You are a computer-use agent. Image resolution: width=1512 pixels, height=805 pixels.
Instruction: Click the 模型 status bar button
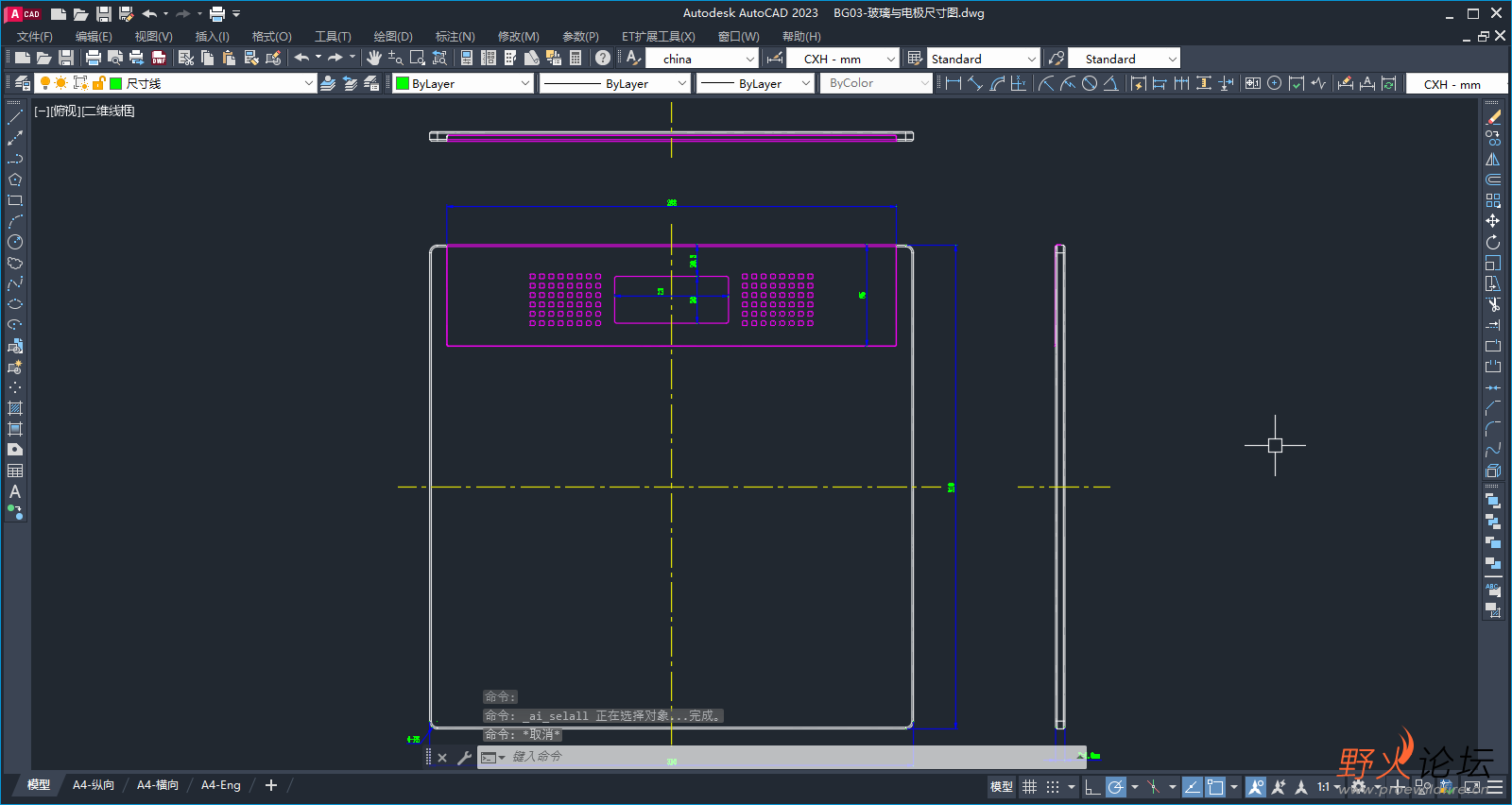pos(1001,787)
